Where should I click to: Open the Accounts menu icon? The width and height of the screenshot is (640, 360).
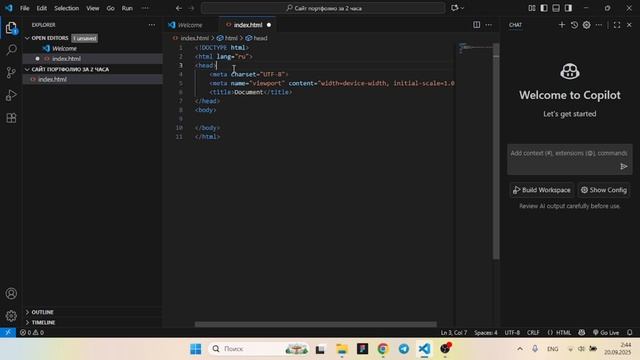(11, 293)
